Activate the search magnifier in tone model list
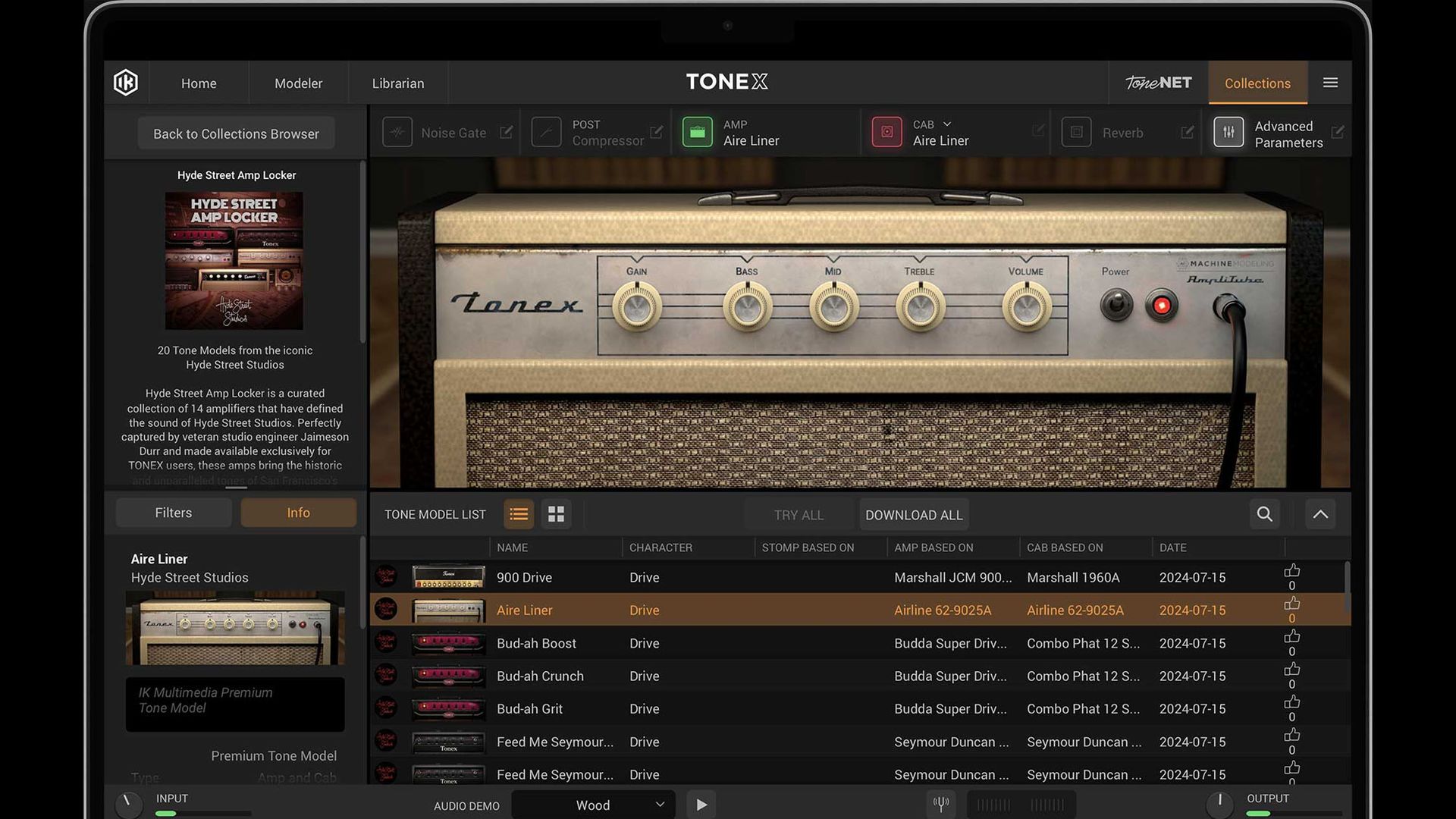 1263,513
